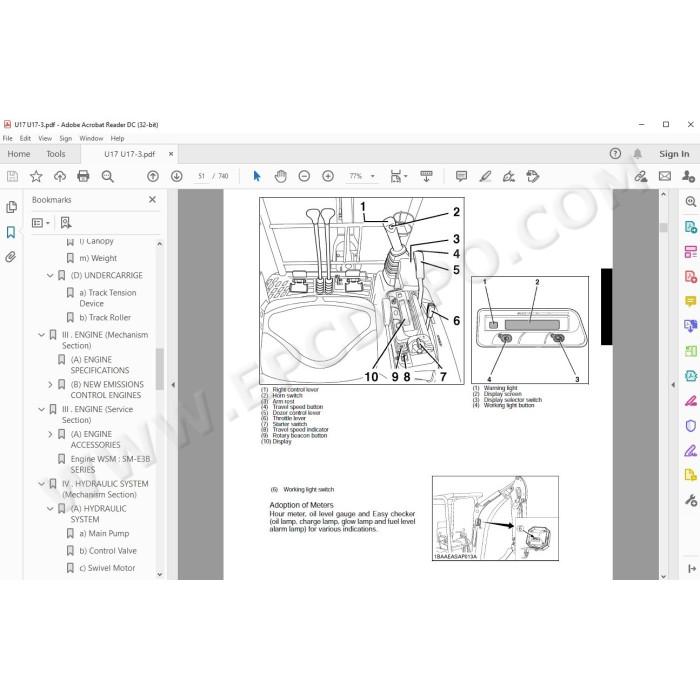Open the Comment tool in right pane
Viewport: 700px width, 700px height.
click(690, 301)
